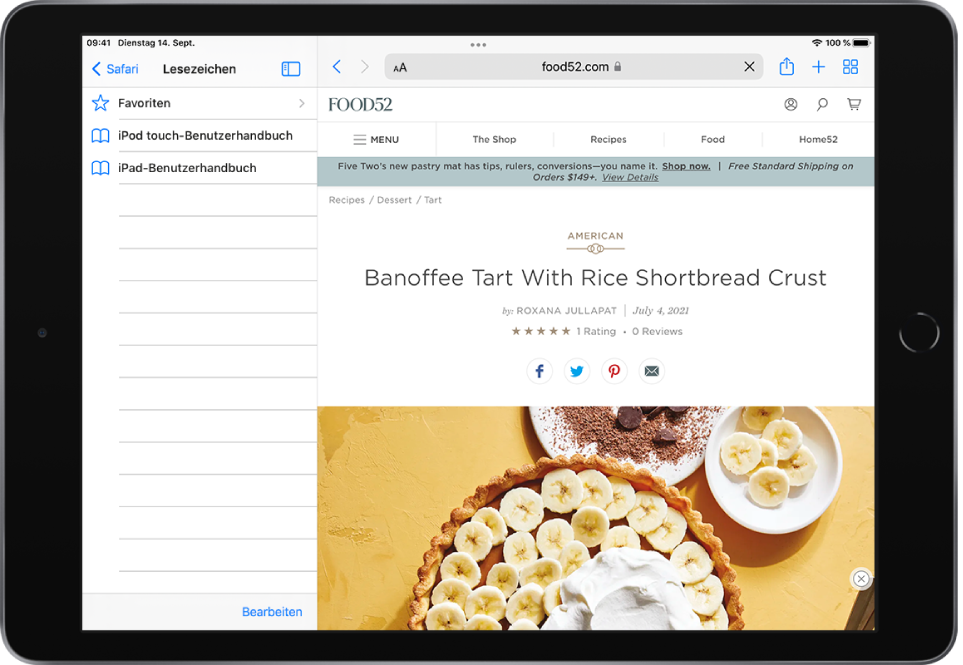Go back with the toolbar back arrow
This screenshot has height=665, width=963.
pos(337,67)
